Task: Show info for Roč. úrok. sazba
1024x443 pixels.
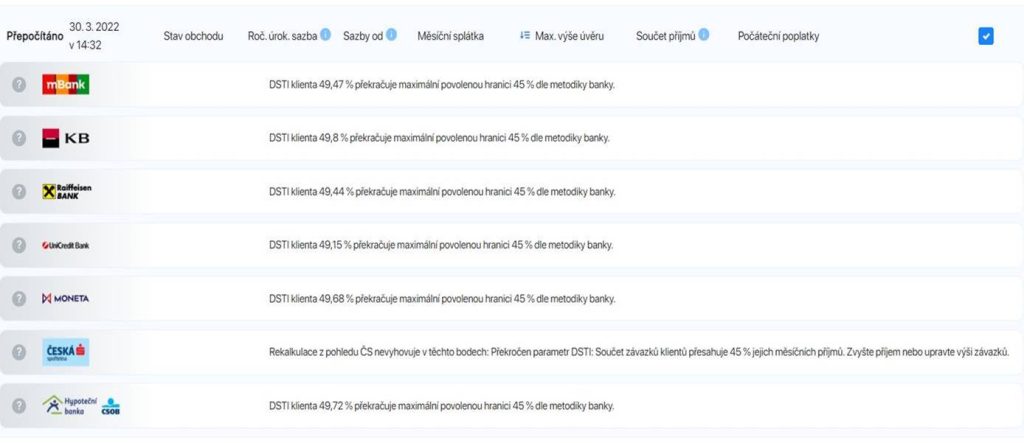Action: click(x=325, y=35)
